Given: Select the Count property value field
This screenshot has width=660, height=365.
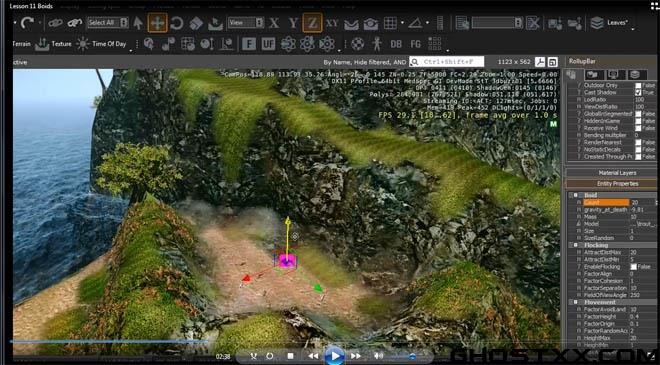Looking at the screenshot, I should [x=643, y=202].
